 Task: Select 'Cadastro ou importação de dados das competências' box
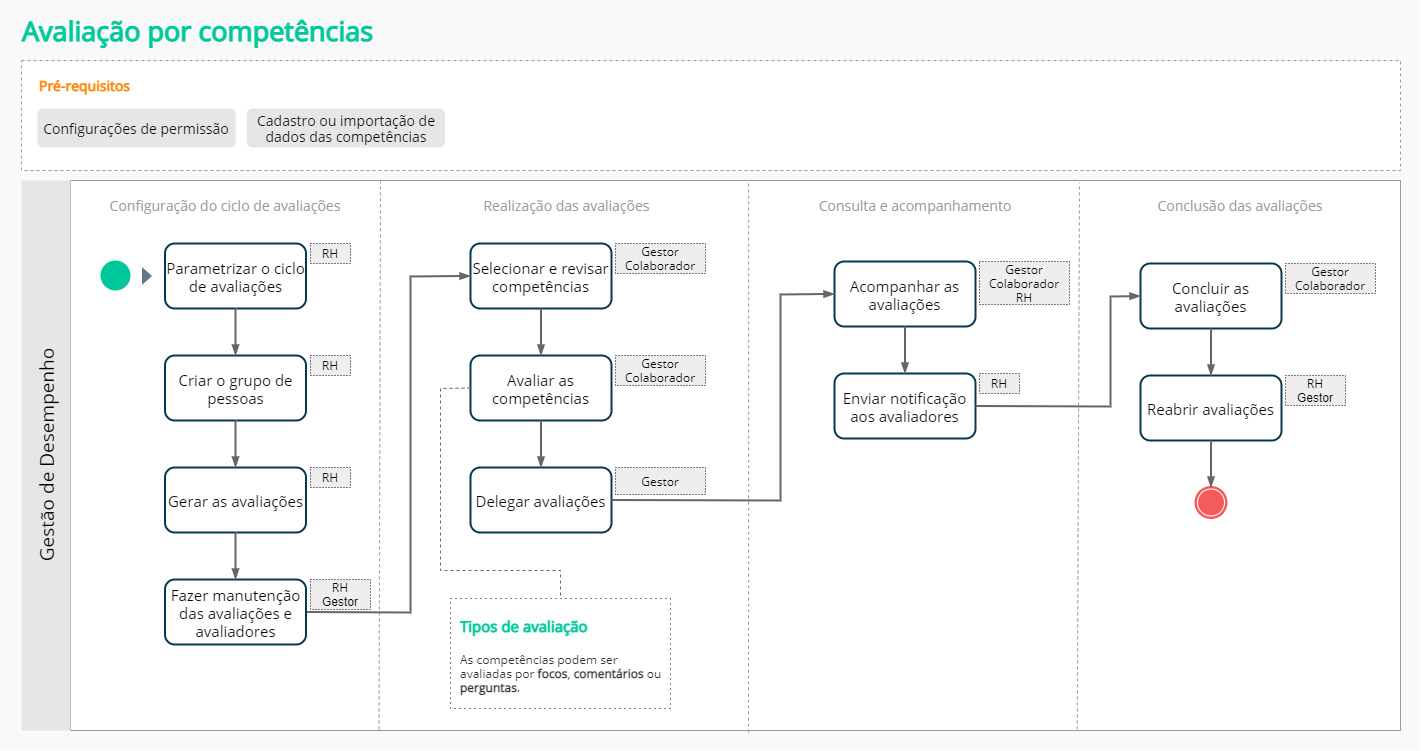(x=346, y=129)
